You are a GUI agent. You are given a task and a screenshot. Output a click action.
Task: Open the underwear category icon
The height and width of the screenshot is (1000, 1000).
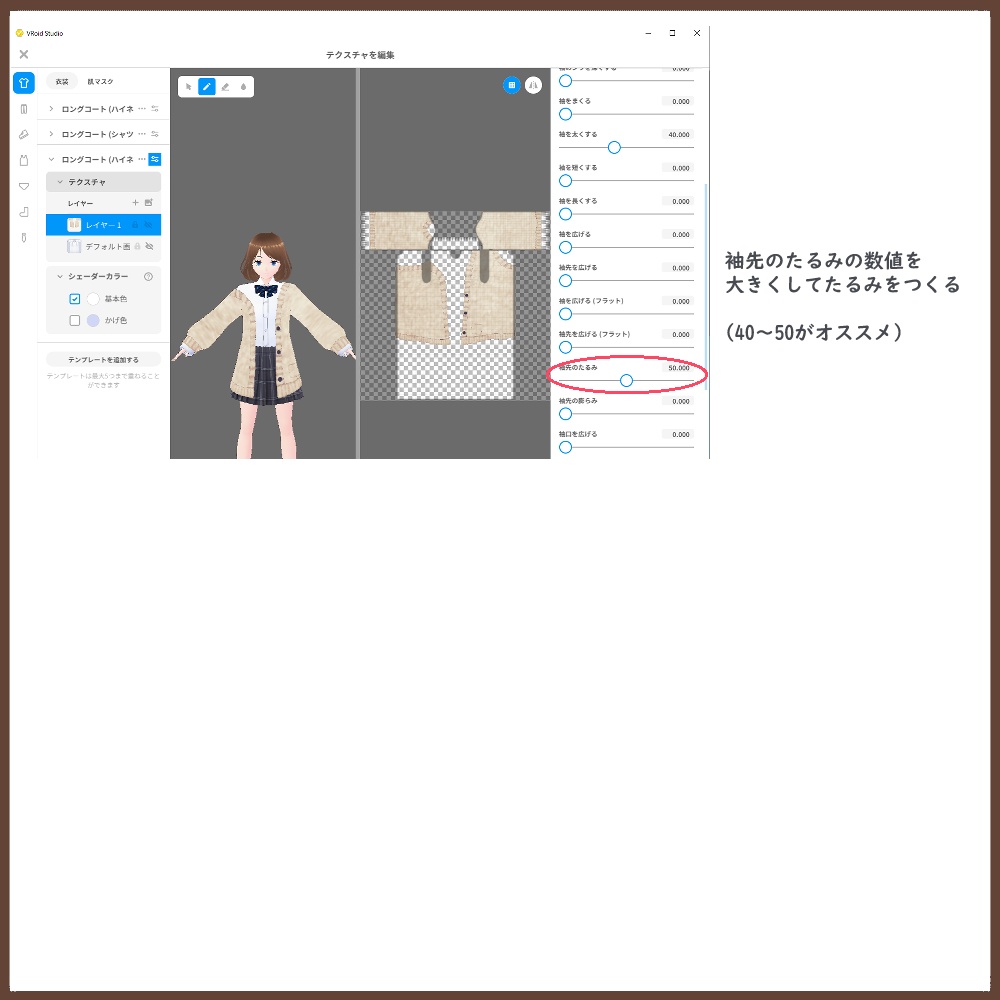[24, 186]
